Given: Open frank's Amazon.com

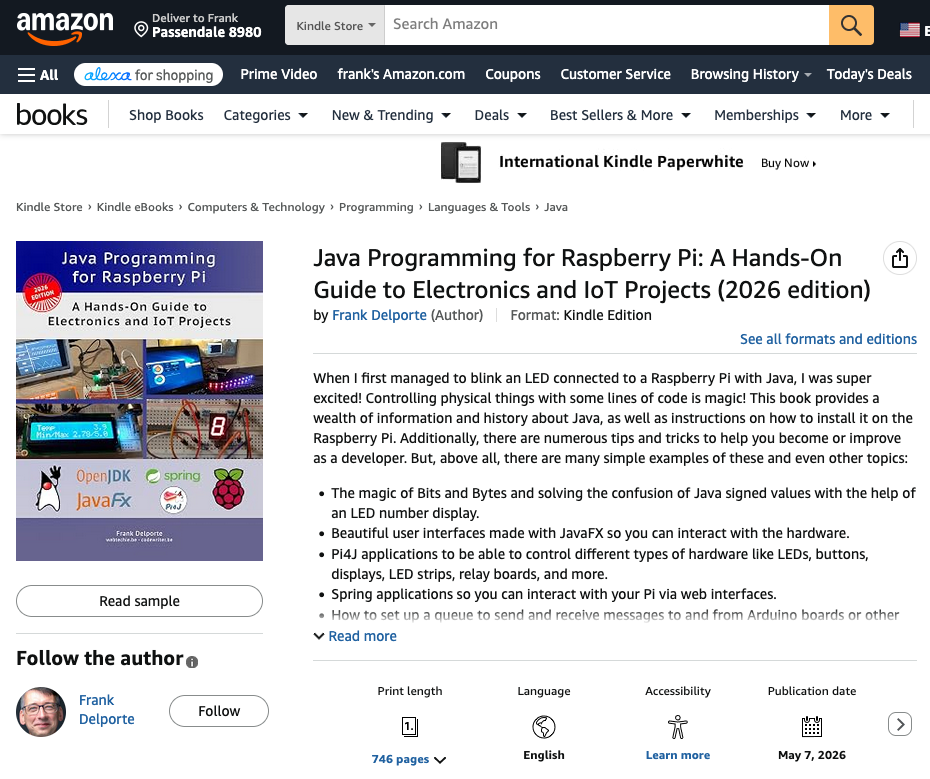Looking at the screenshot, I should [x=401, y=74].
